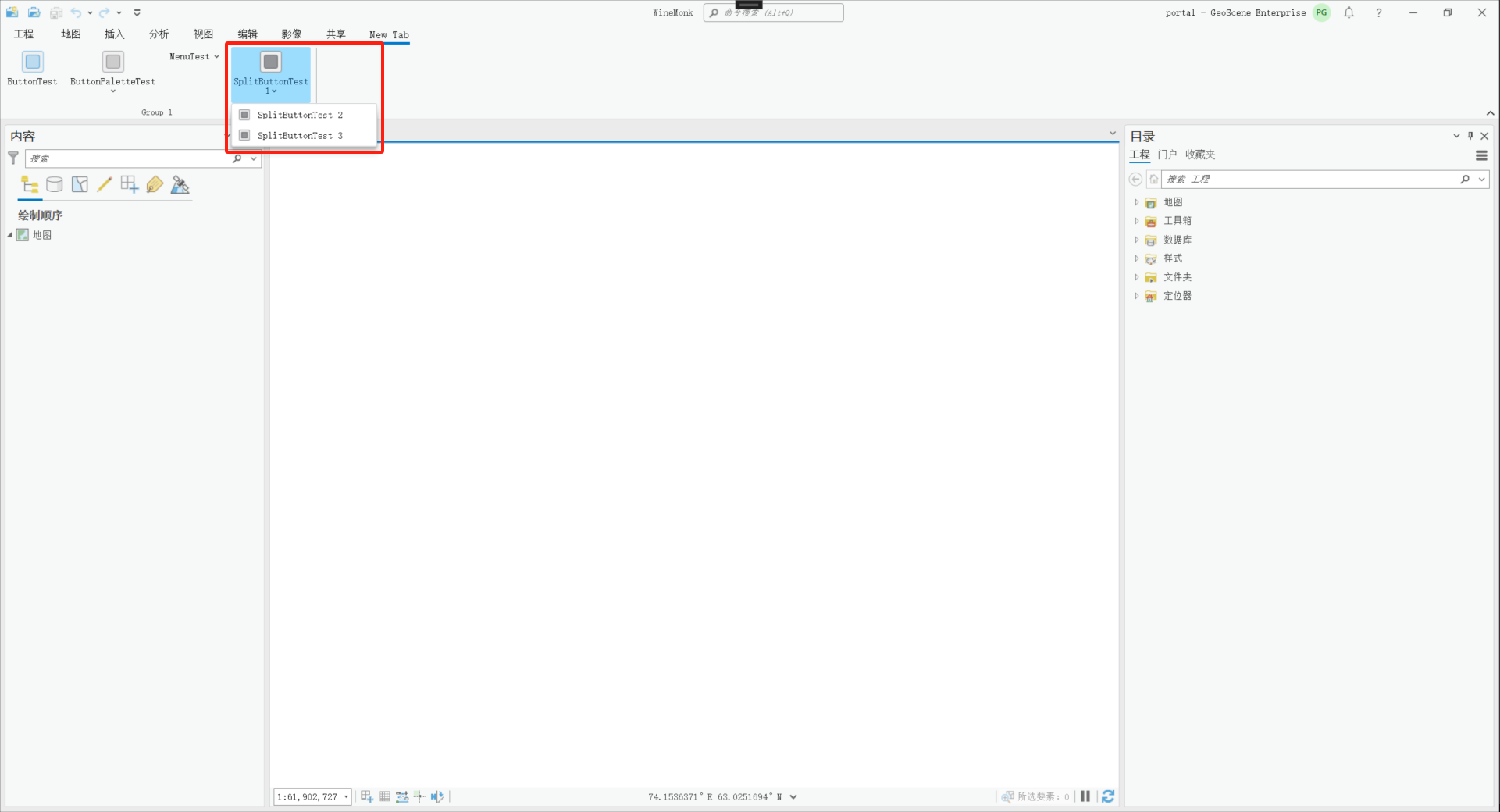Open the coordinate display format dropdown
This screenshot has width=1500, height=812.
click(x=793, y=797)
